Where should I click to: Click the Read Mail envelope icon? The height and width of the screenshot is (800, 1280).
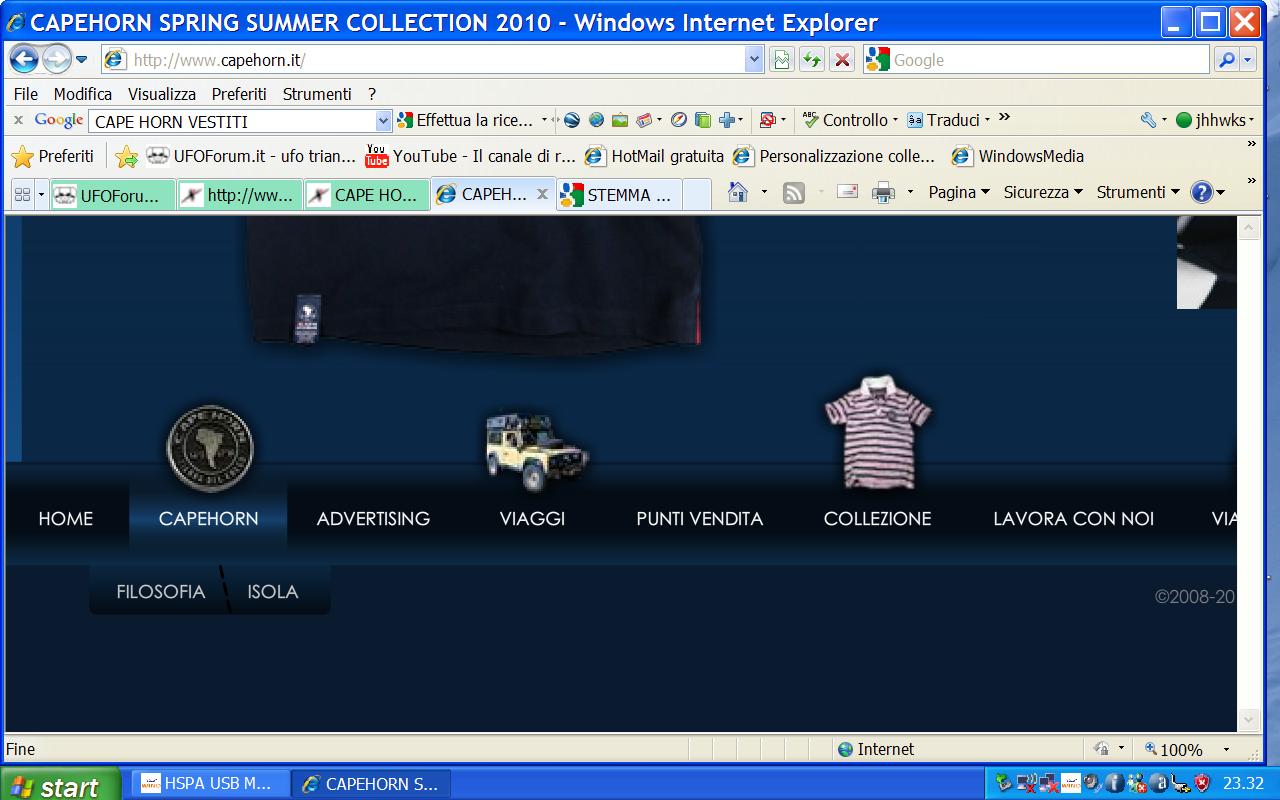coord(847,192)
